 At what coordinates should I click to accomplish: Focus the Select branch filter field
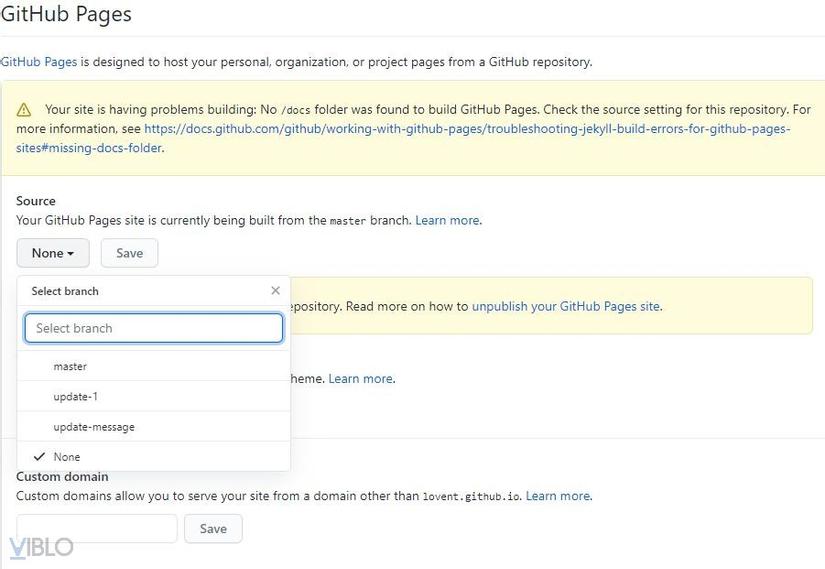pyautogui.click(x=154, y=328)
